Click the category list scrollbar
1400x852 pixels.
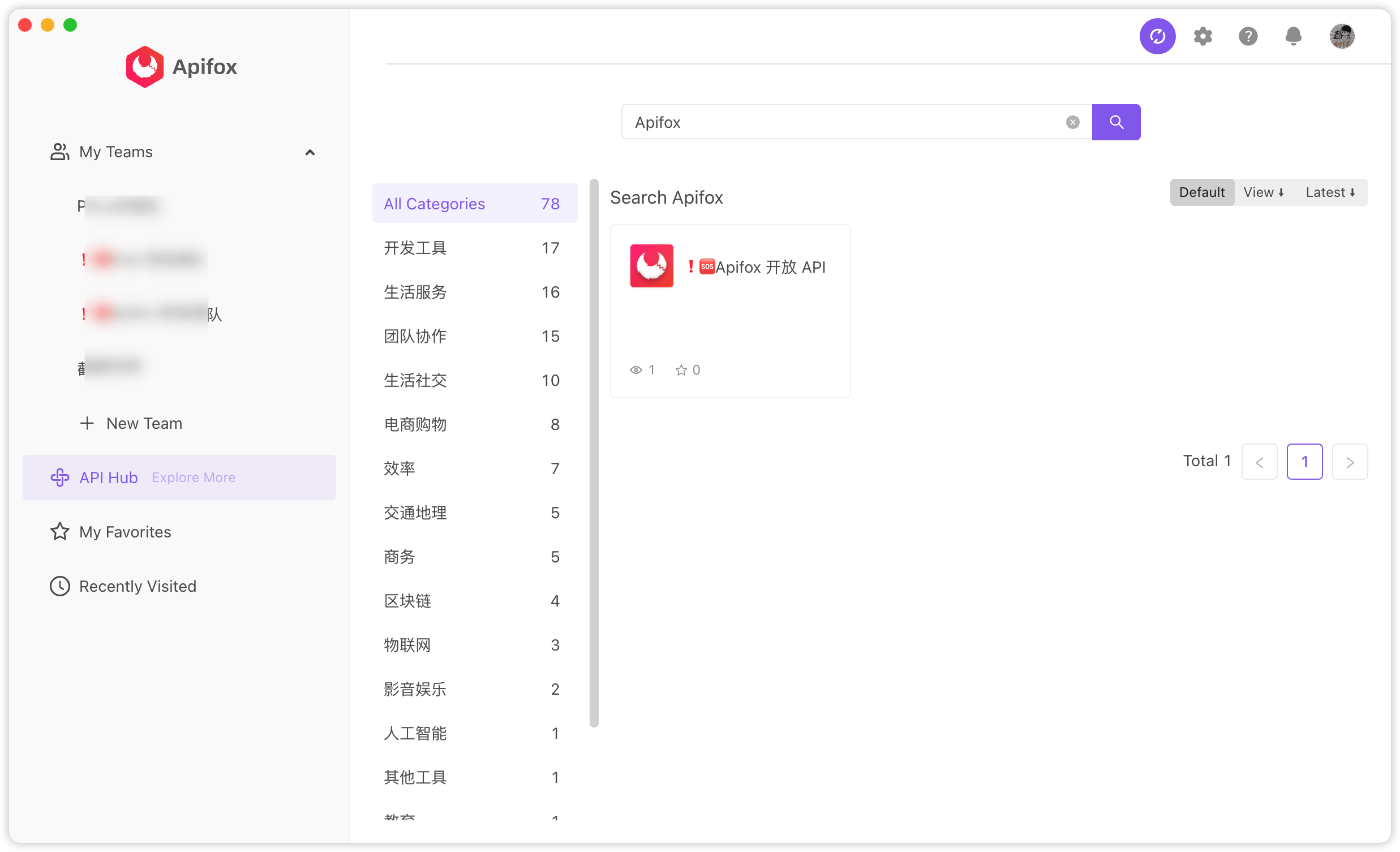pyautogui.click(x=594, y=453)
